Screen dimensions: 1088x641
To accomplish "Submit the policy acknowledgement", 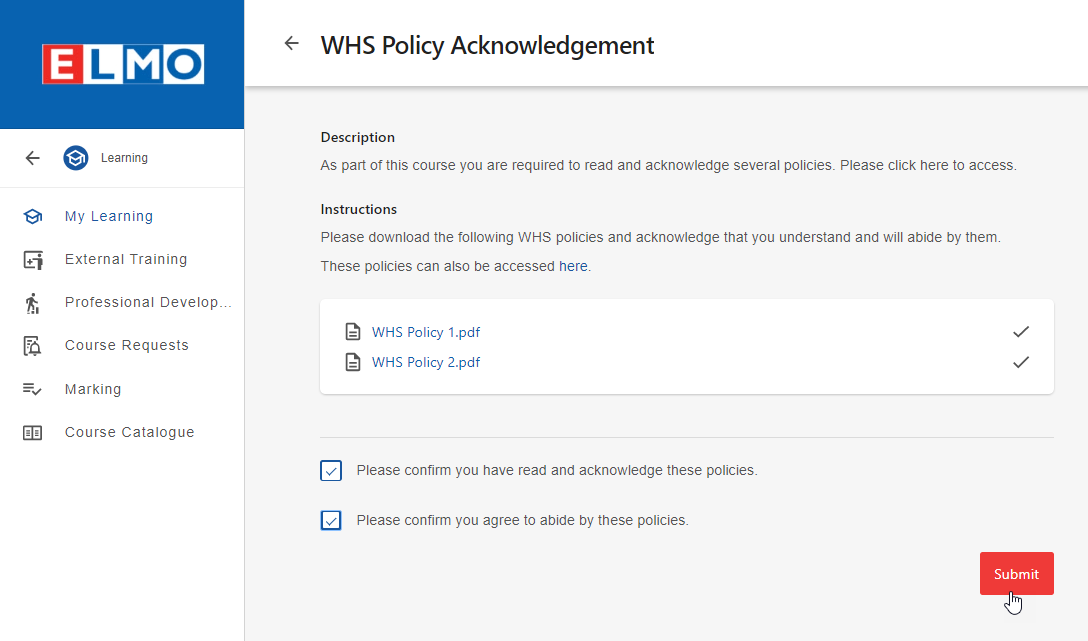I will [x=1017, y=574].
